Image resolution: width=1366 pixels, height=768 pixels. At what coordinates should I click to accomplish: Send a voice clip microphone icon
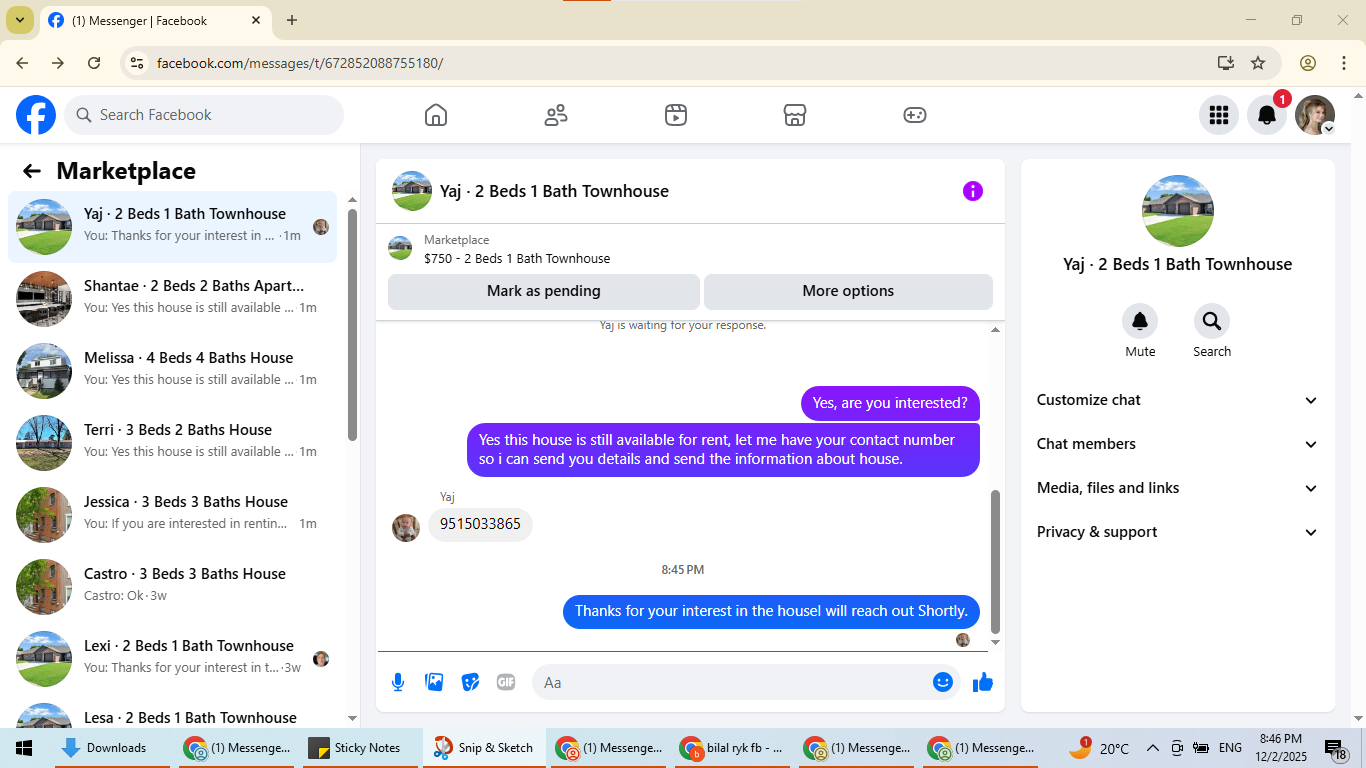pos(398,682)
